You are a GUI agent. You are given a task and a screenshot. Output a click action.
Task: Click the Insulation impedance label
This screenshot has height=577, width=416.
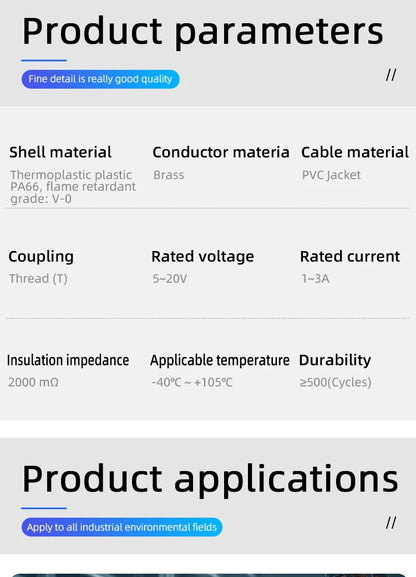(x=68, y=360)
